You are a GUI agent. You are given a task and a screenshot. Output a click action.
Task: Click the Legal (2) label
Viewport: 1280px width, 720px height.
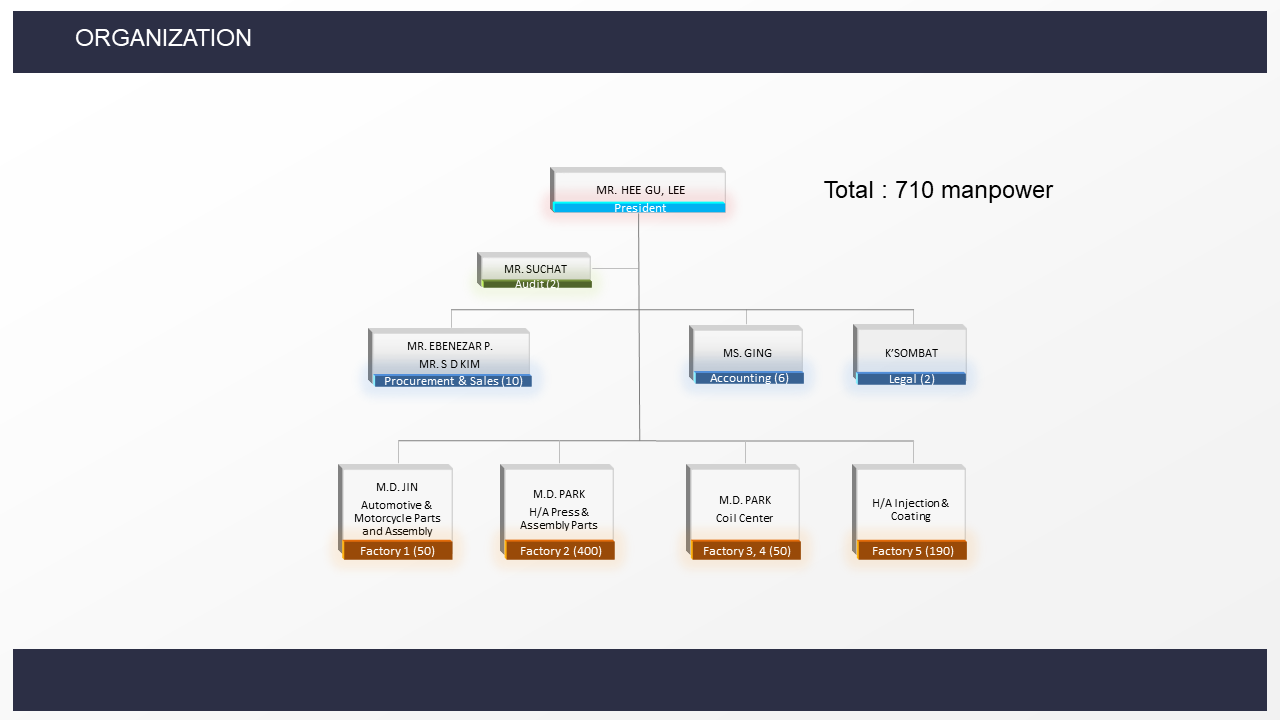[x=911, y=379]
